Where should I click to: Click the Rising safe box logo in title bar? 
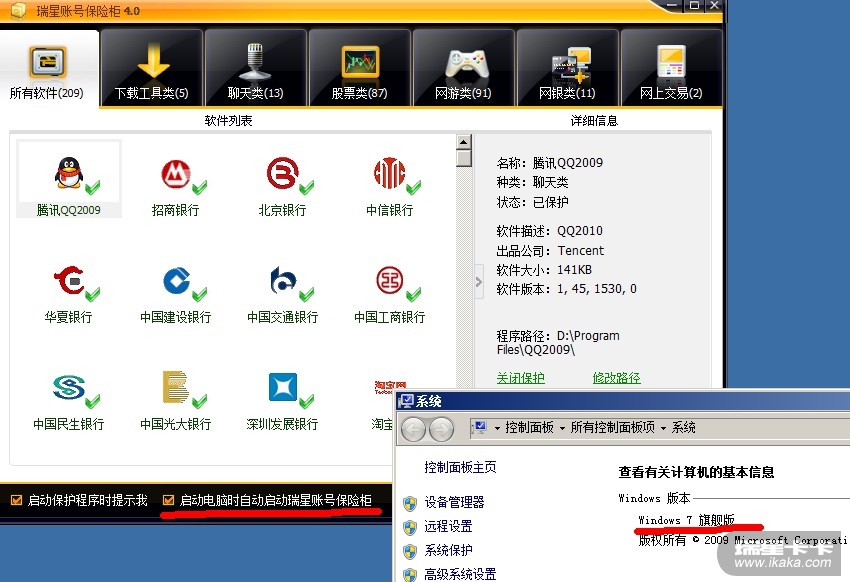pyautogui.click(x=17, y=10)
